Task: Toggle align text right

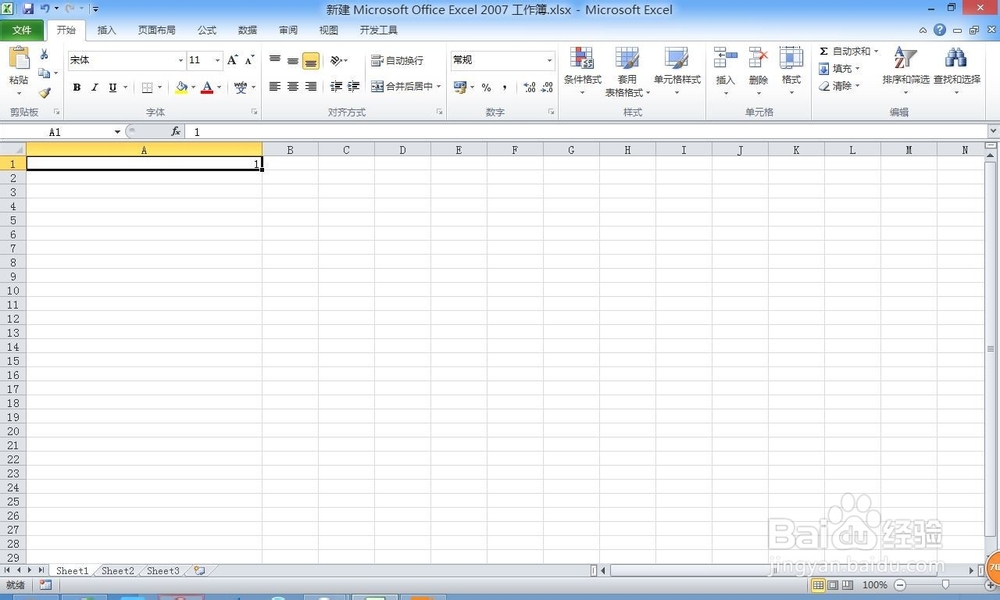Action: tap(311, 86)
